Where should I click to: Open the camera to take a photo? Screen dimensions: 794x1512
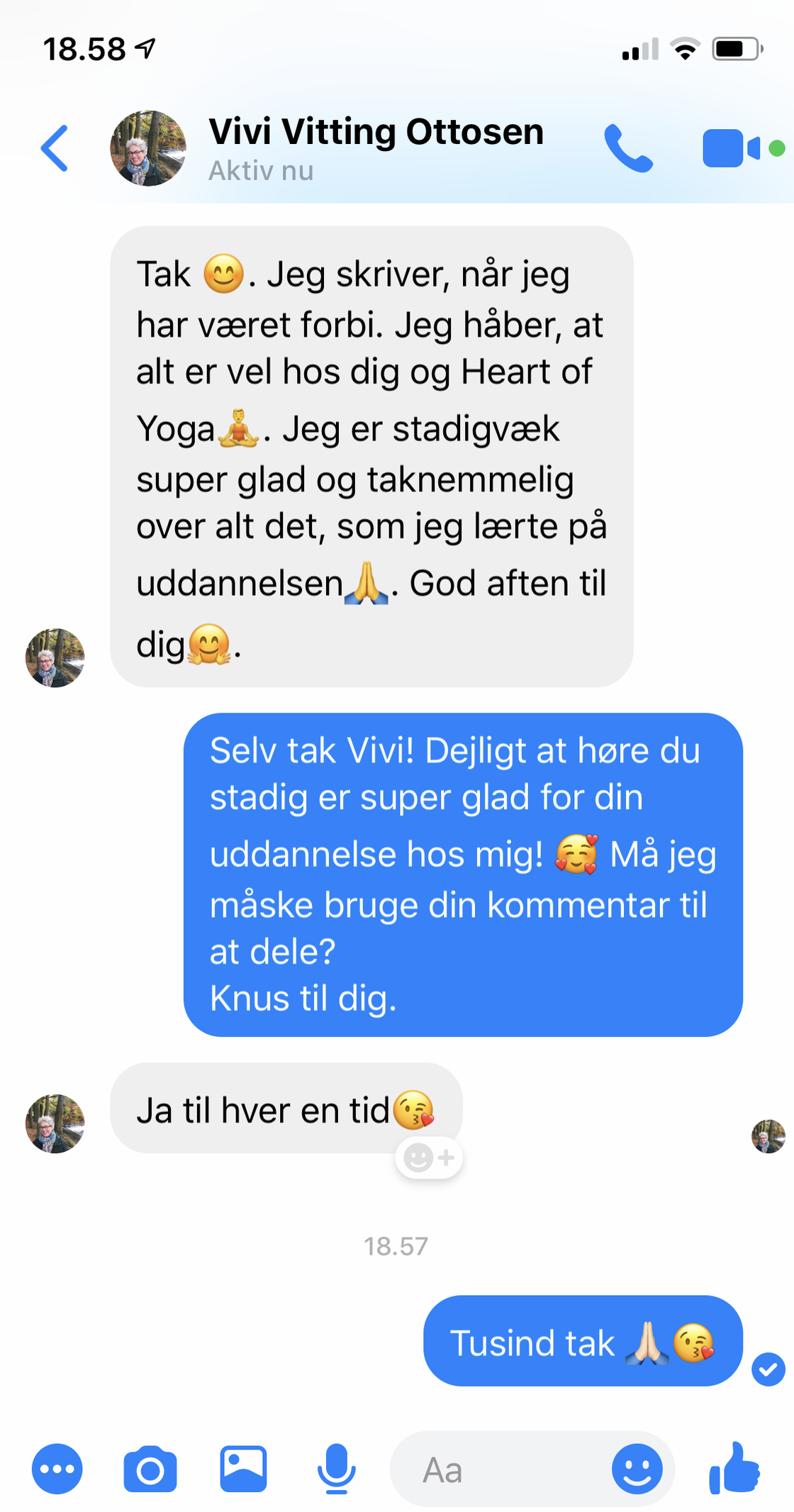coord(150,1469)
